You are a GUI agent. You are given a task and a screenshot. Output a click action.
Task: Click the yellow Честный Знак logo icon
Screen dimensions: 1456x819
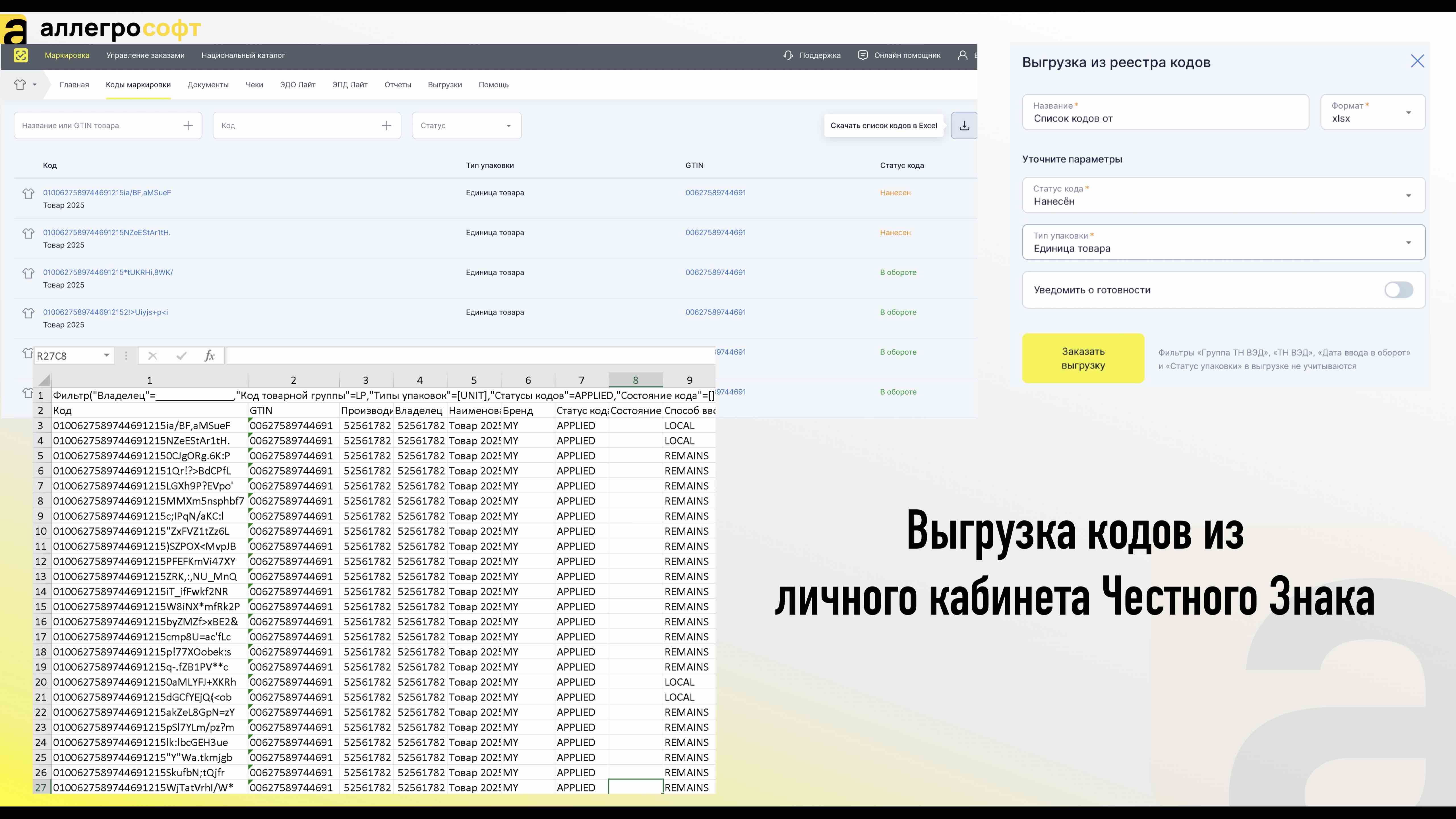pyautogui.click(x=21, y=55)
